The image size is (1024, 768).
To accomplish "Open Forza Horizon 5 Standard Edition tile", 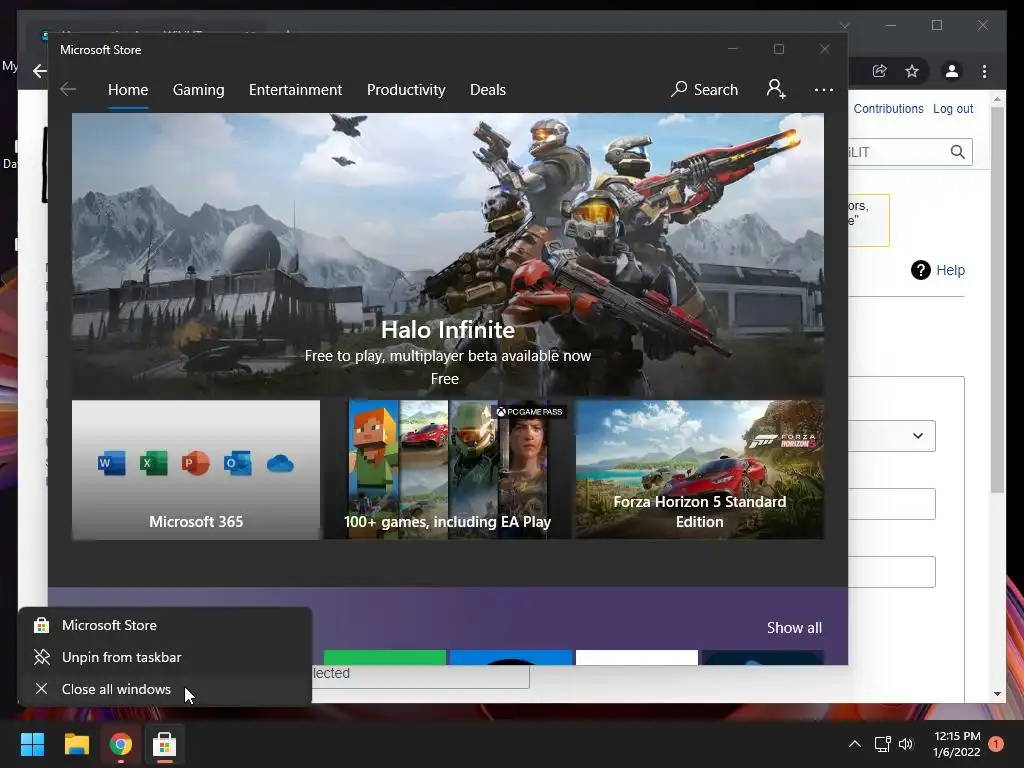I will point(699,470).
